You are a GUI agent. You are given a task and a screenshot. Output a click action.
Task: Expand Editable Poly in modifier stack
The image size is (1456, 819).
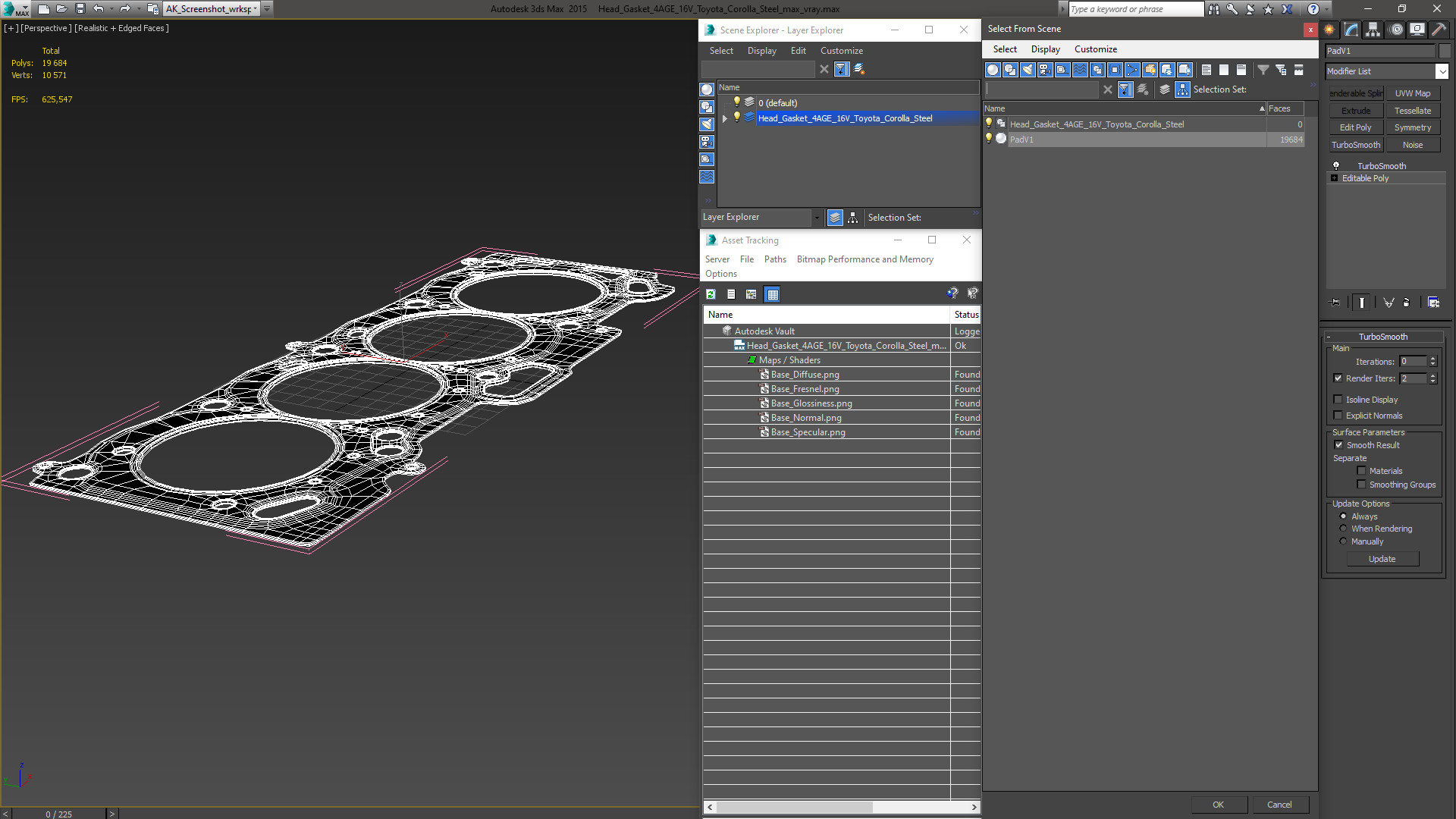click(x=1335, y=178)
